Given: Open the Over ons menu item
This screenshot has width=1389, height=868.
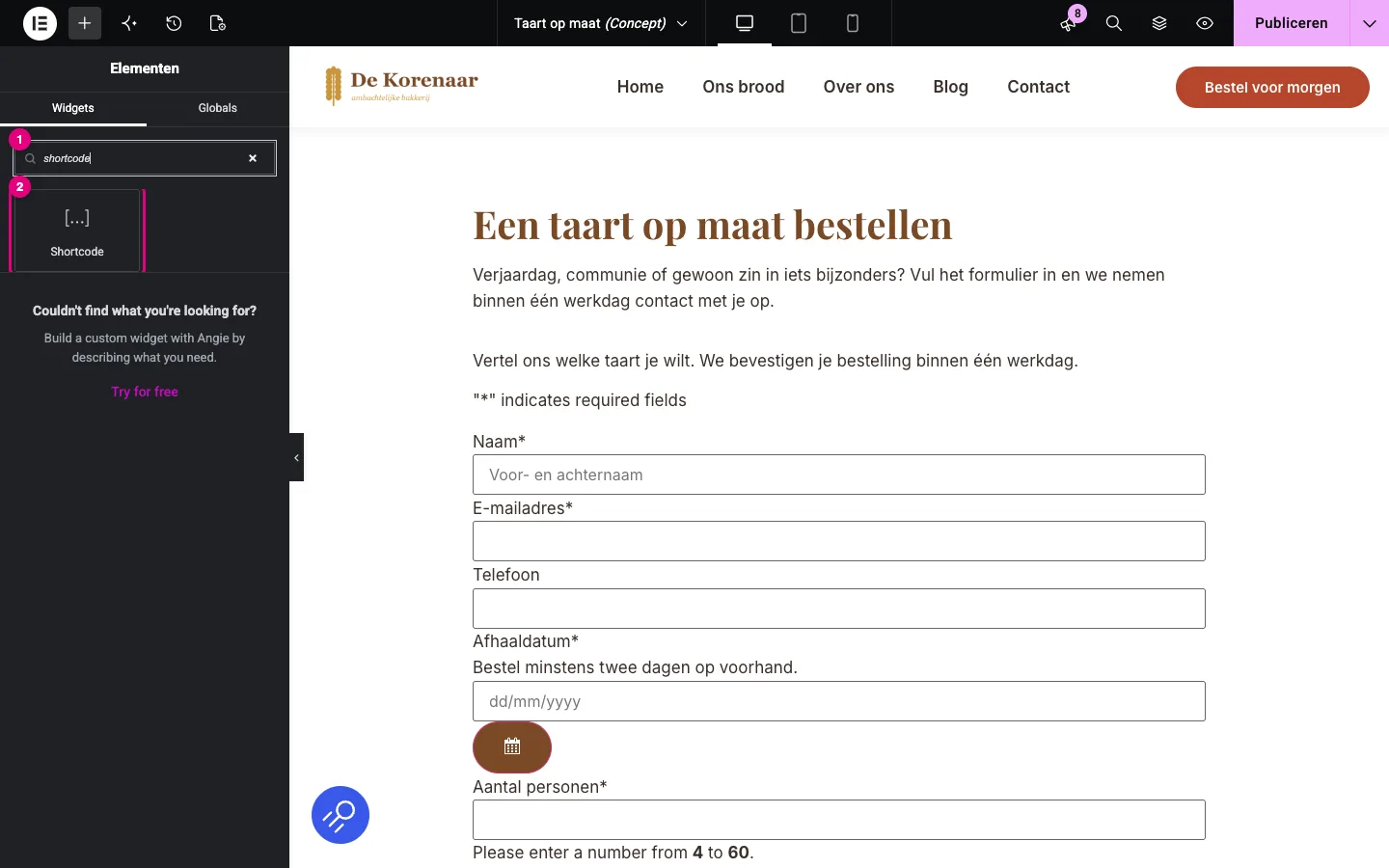Looking at the screenshot, I should click(858, 87).
